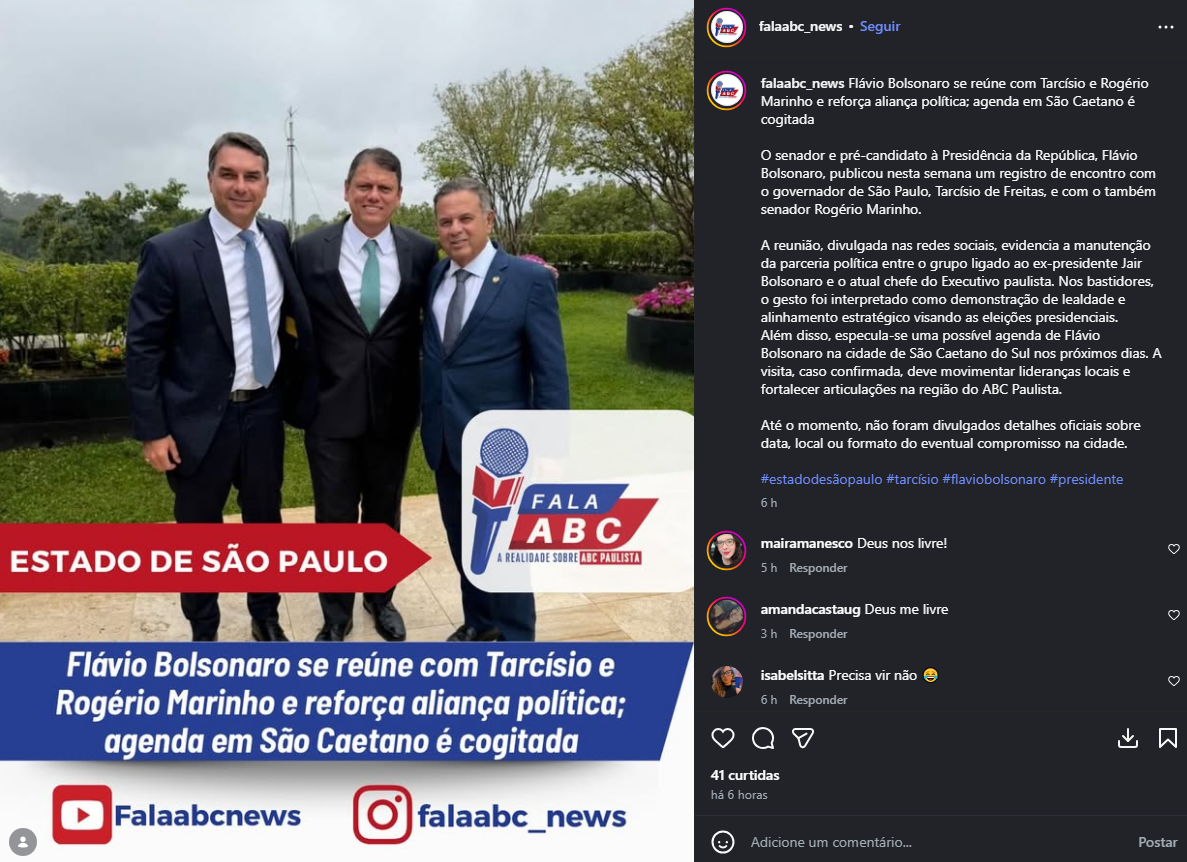Image resolution: width=1187 pixels, height=862 pixels.
Task: Like amandacastaug's comment
Action: tap(1173, 615)
